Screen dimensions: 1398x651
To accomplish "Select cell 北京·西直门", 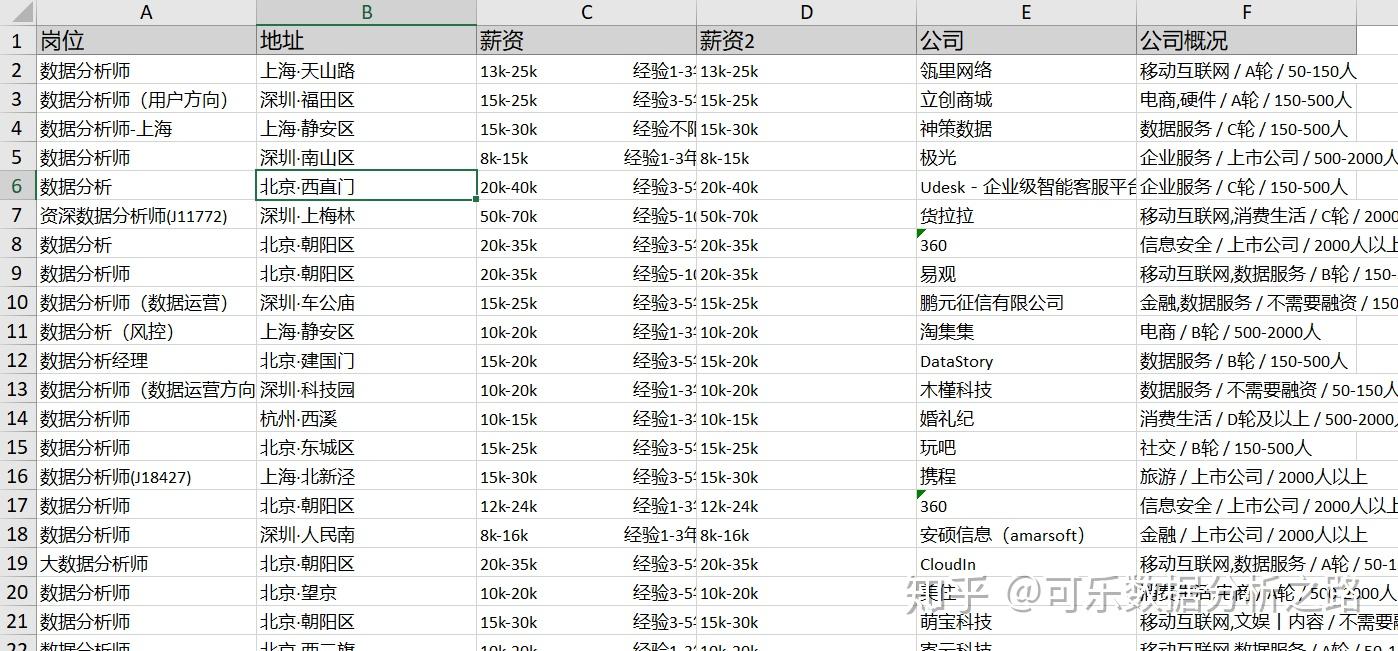I will pyautogui.click(x=366, y=186).
